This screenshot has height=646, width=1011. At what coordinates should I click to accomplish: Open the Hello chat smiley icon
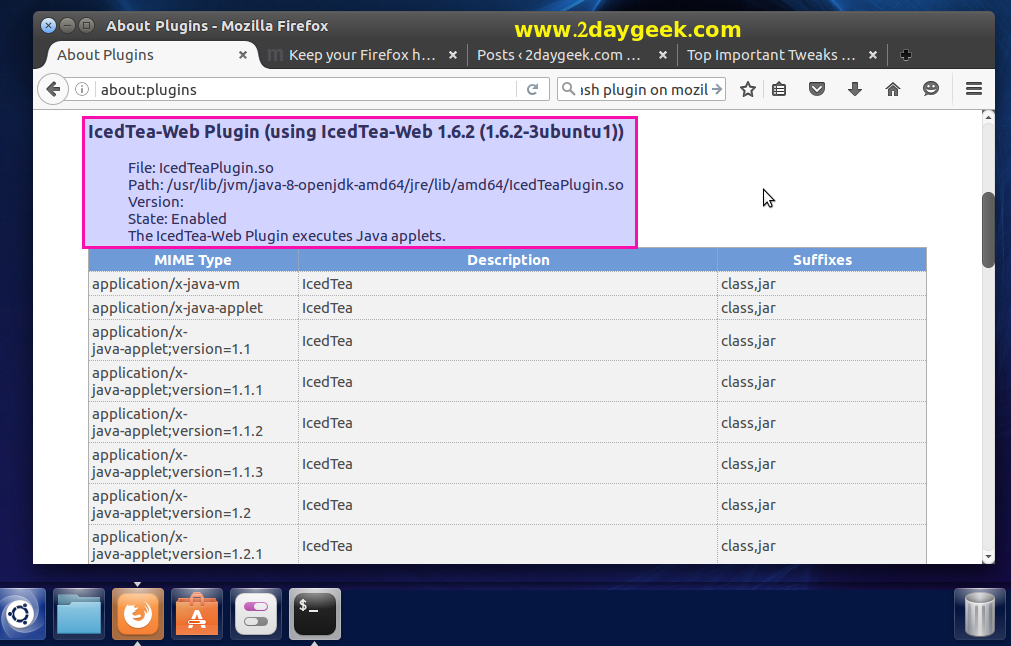[x=930, y=88]
